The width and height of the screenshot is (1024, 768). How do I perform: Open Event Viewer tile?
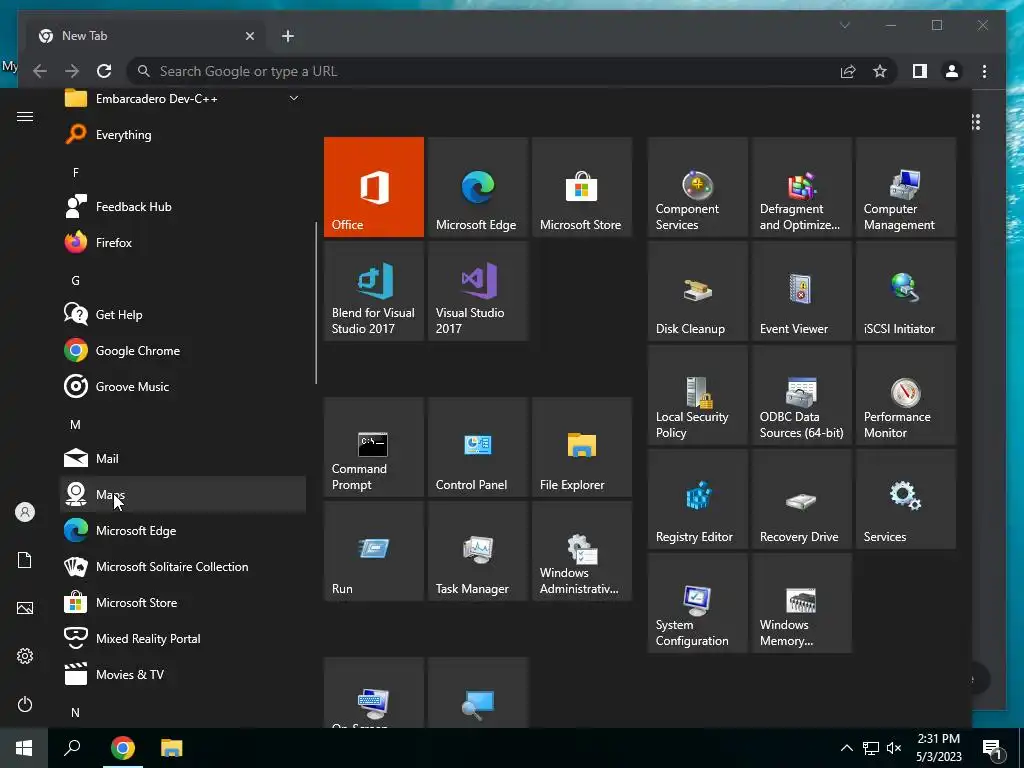pyautogui.click(x=801, y=291)
